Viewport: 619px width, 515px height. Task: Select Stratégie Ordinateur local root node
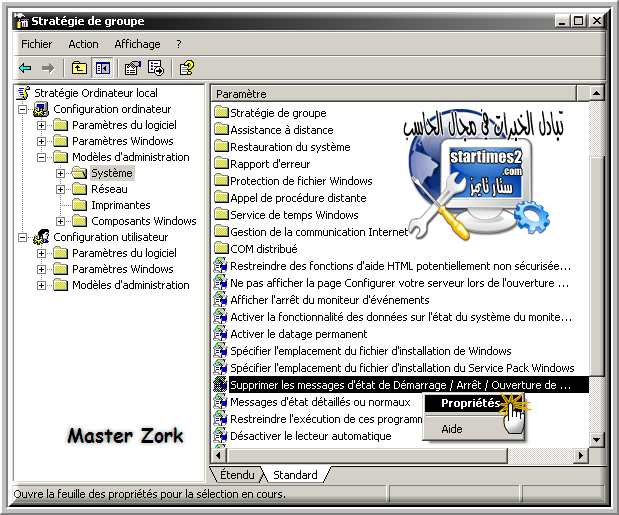96,93
